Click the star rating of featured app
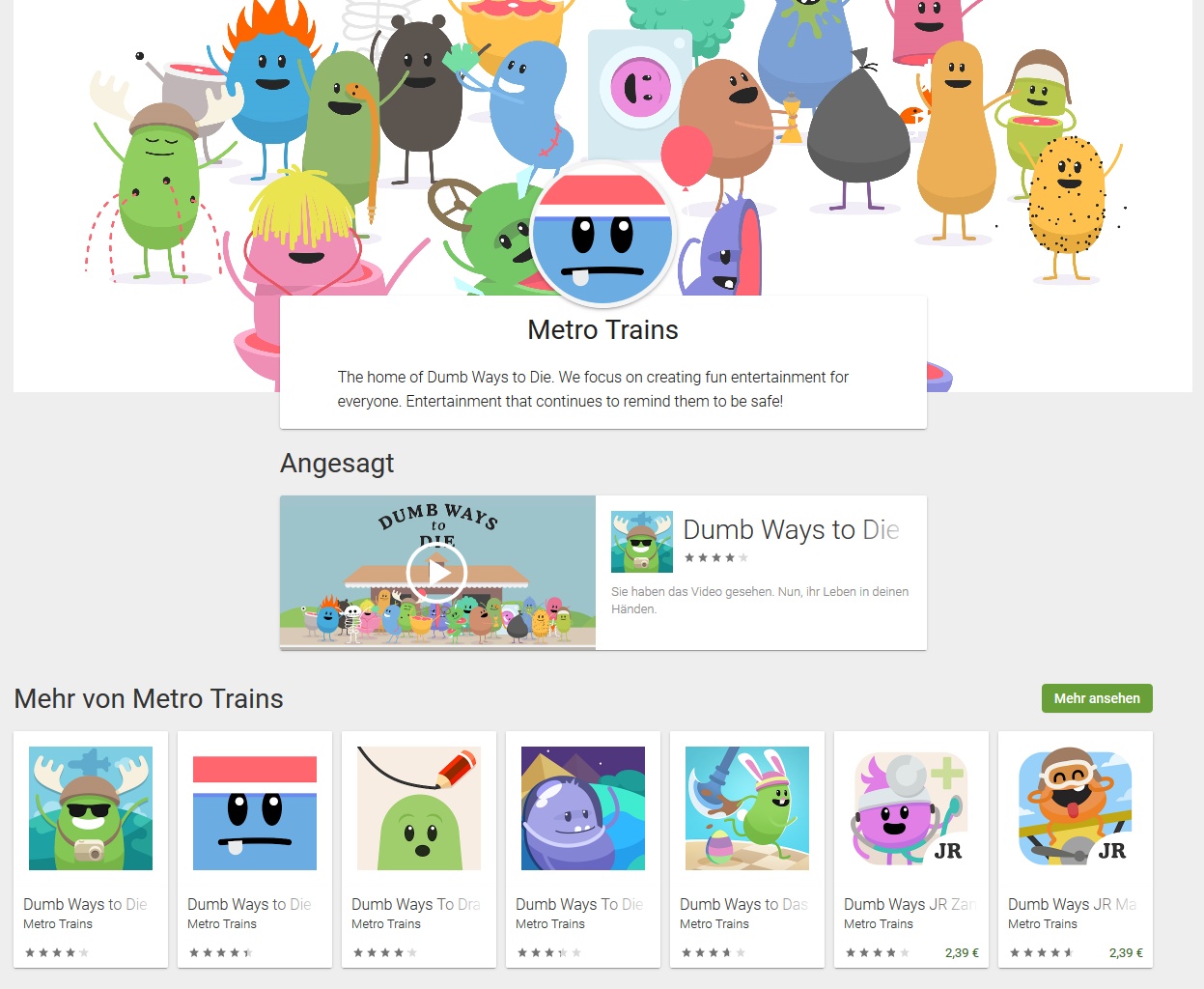 [x=716, y=557]
